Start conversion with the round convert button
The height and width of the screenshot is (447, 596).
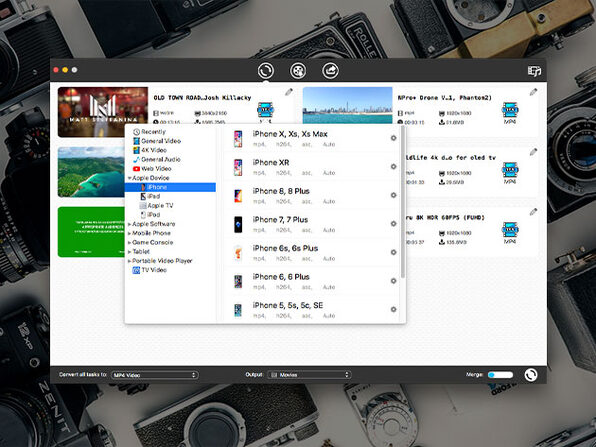531,375
